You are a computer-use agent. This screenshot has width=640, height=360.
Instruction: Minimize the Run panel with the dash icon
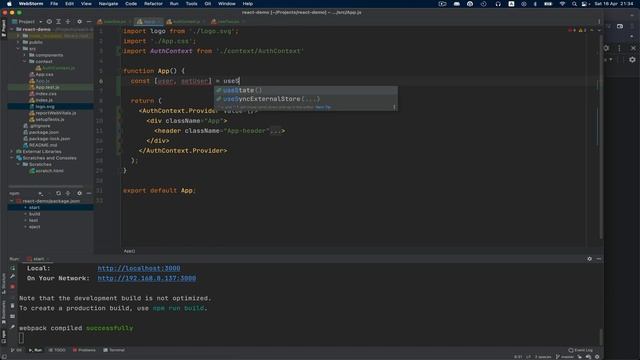click(x=599, y=259)
